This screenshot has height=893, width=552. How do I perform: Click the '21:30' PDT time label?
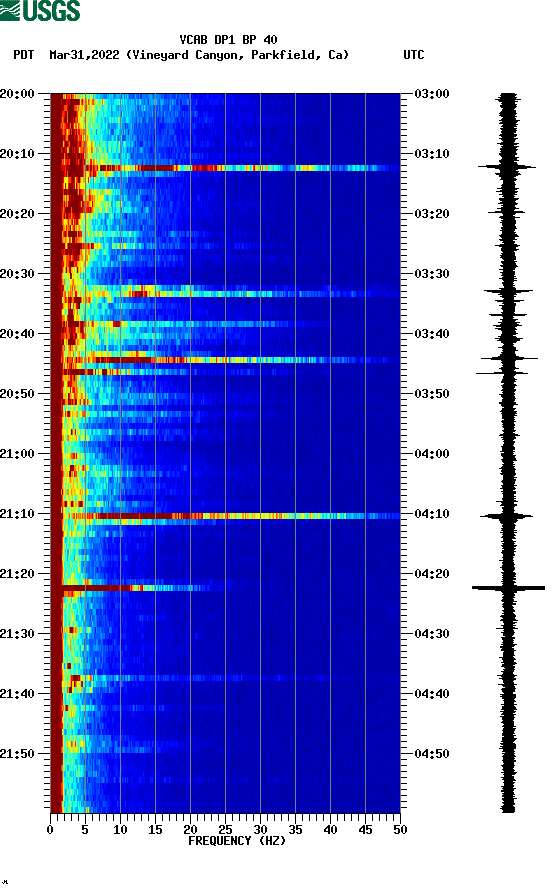pyautogui.click(x=17, y=634)
